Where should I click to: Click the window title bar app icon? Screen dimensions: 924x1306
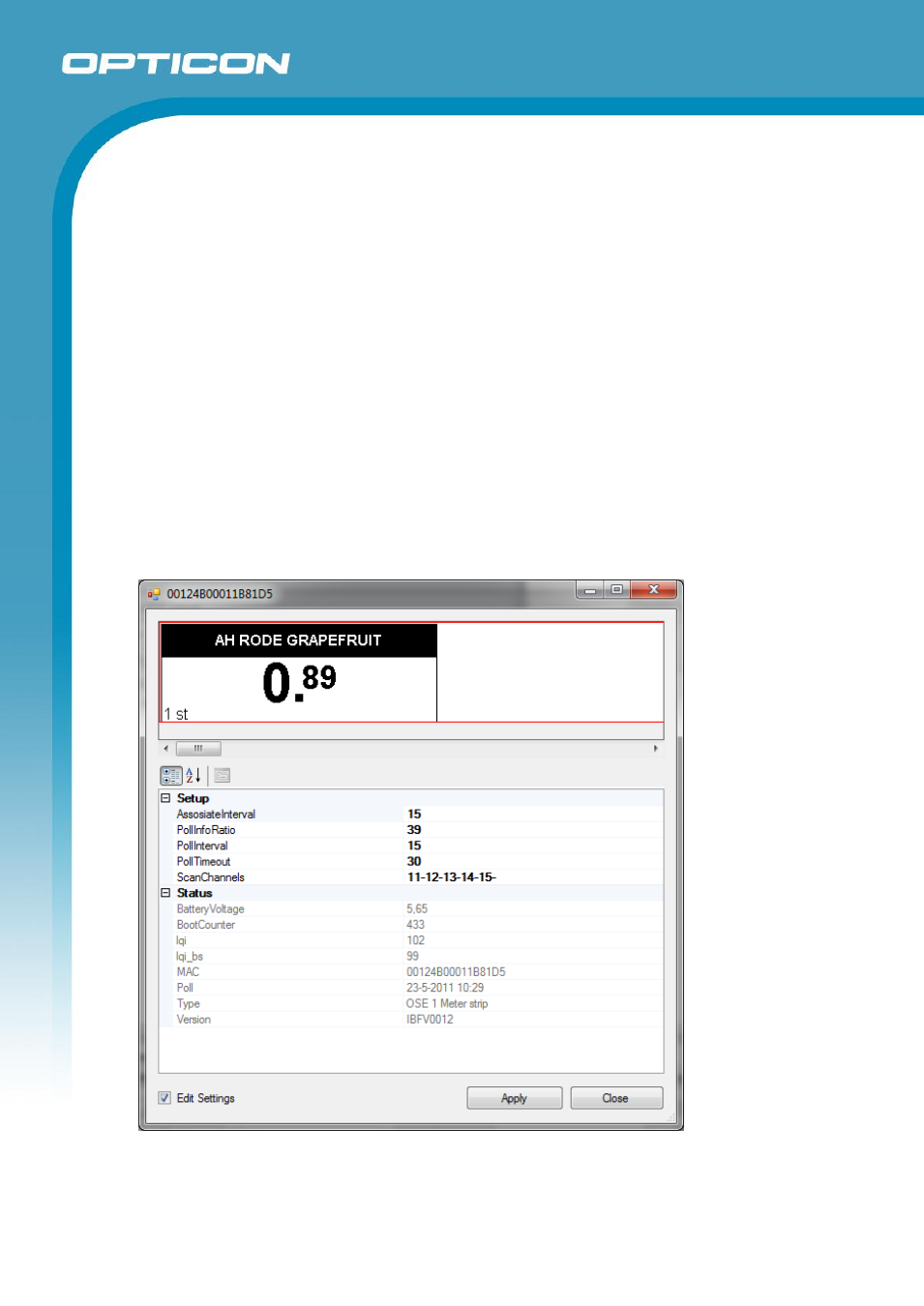coord(154,594)
